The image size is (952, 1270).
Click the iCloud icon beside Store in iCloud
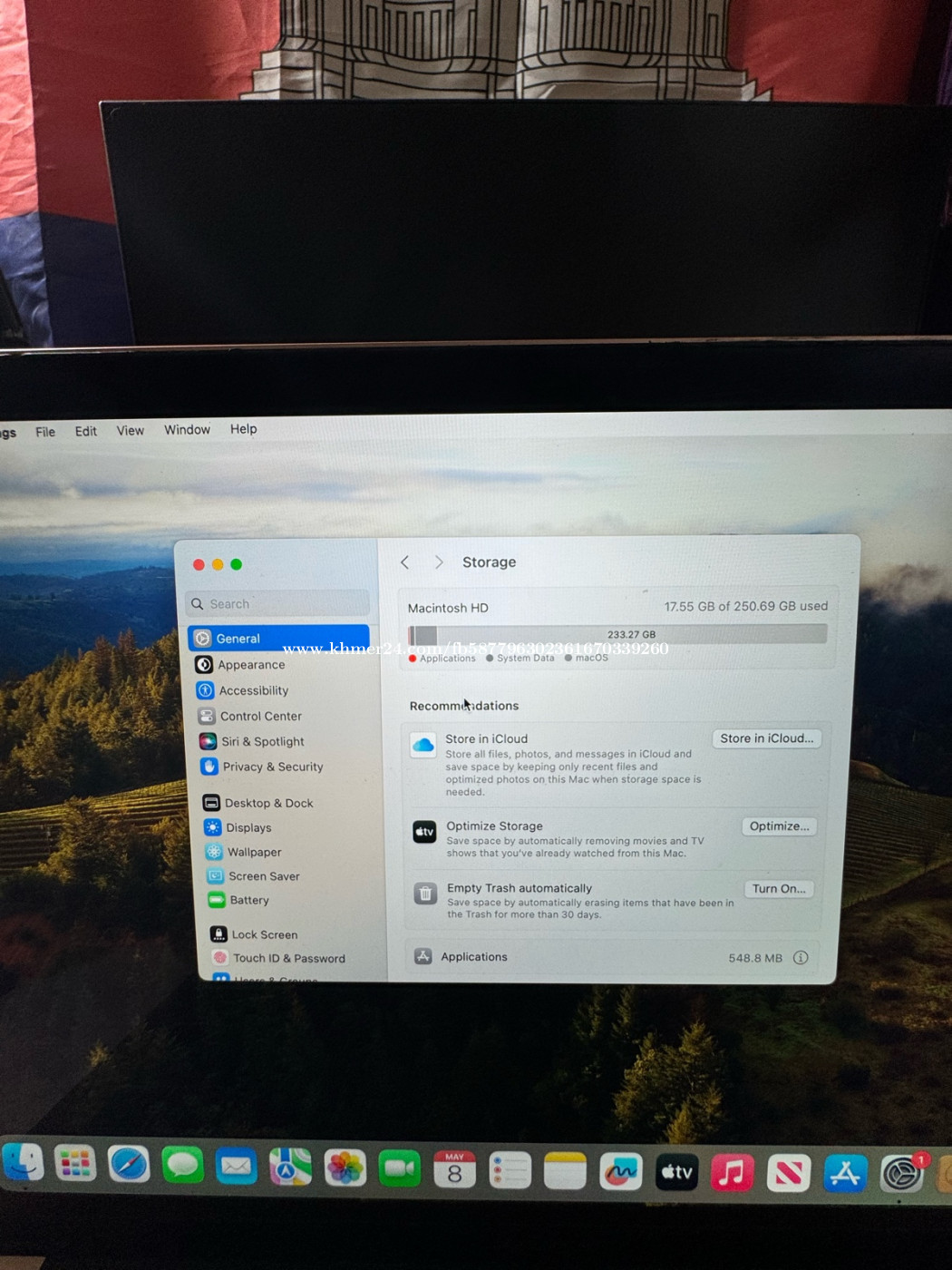(423, 746)
